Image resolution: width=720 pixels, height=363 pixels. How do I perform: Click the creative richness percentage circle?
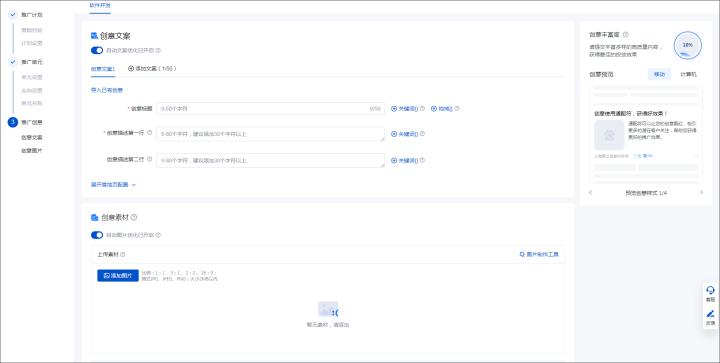coord(687,45)
